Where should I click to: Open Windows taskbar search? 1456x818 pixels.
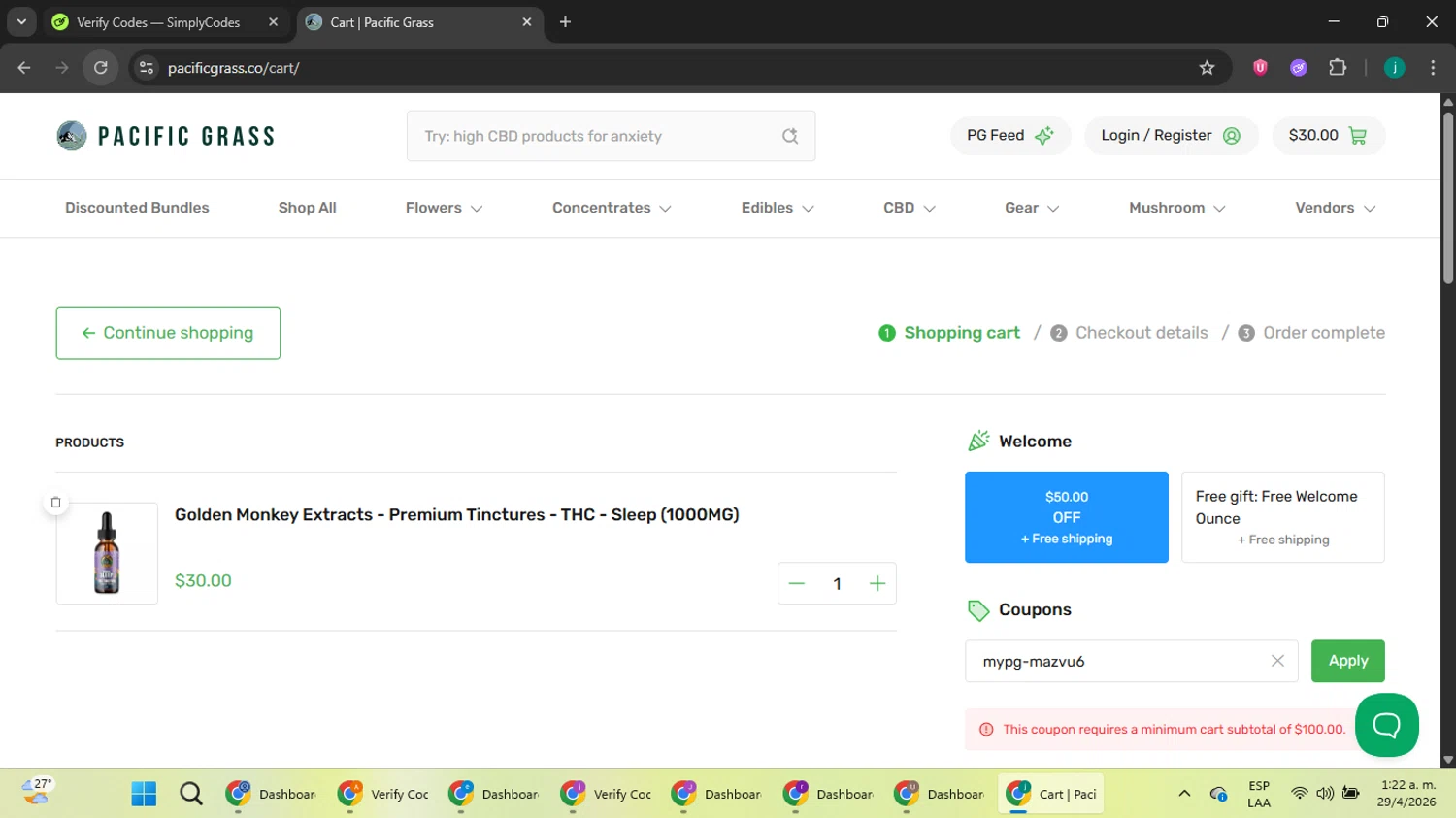coord(191,794)
